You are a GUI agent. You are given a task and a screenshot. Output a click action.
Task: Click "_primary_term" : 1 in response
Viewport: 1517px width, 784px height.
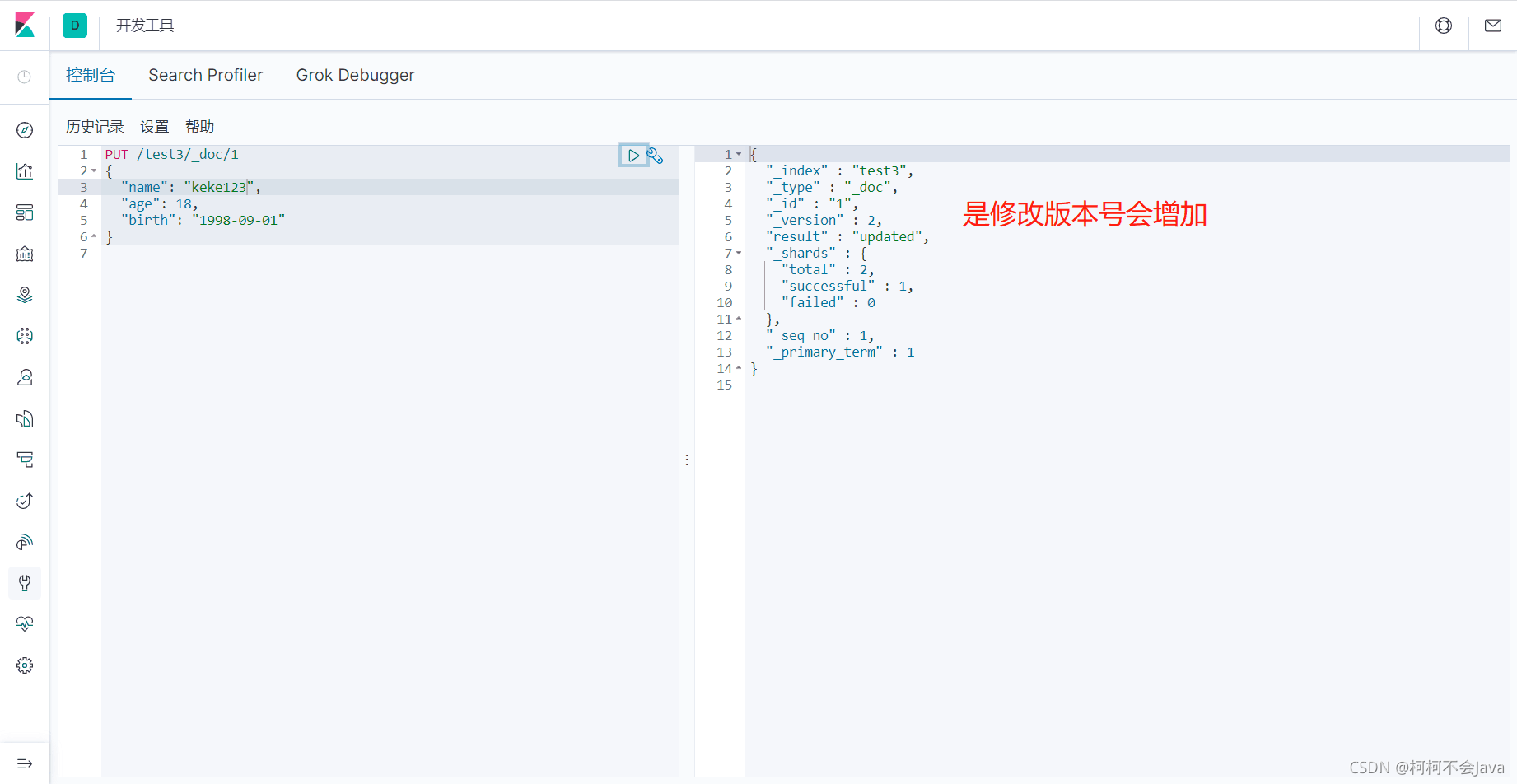click(840, 352)
